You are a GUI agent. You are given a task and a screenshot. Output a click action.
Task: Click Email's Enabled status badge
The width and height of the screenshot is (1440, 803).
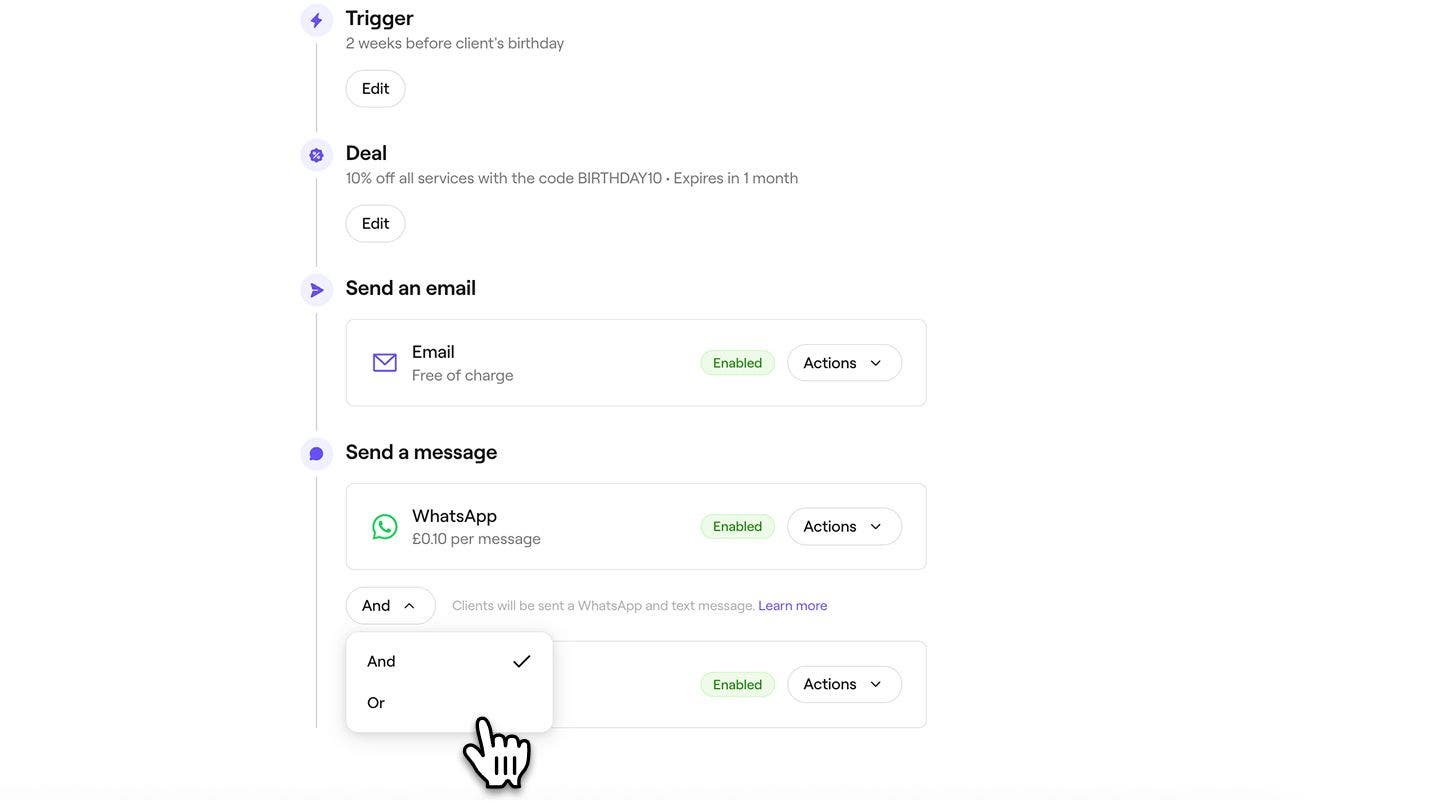tap(738, 363)
